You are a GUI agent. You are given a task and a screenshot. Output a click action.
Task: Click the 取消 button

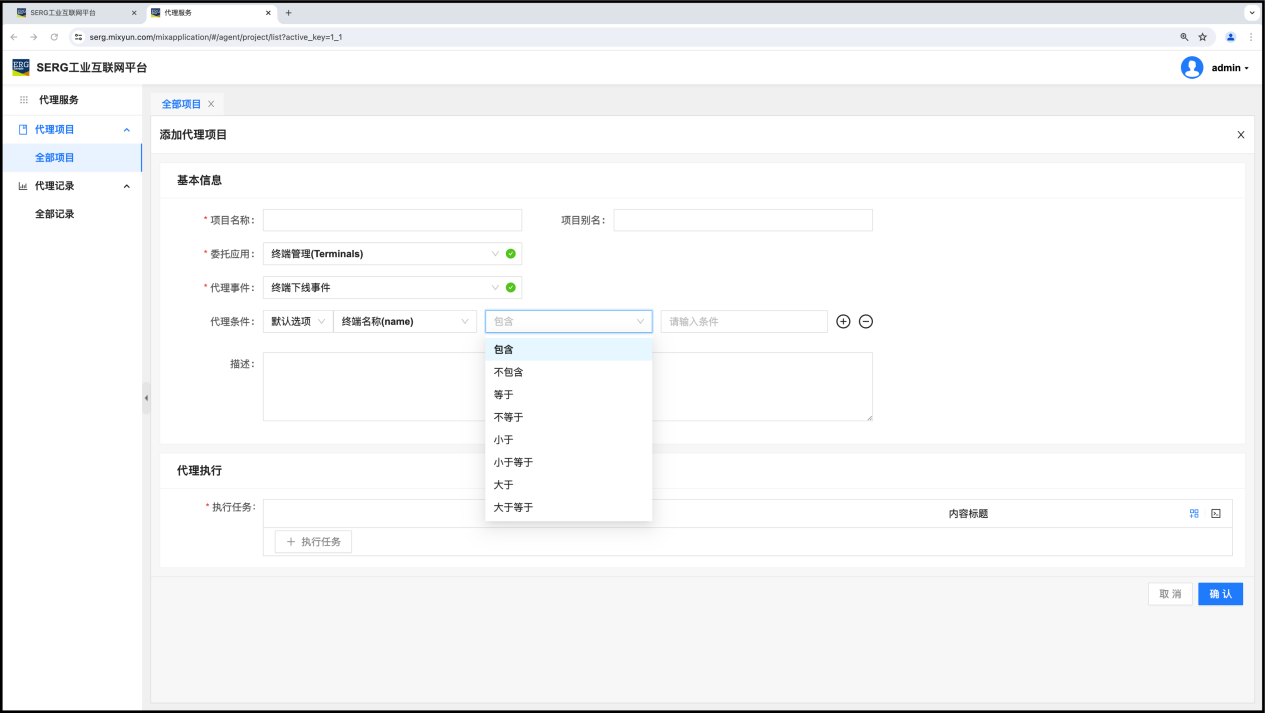click(x=1170, y=594)
